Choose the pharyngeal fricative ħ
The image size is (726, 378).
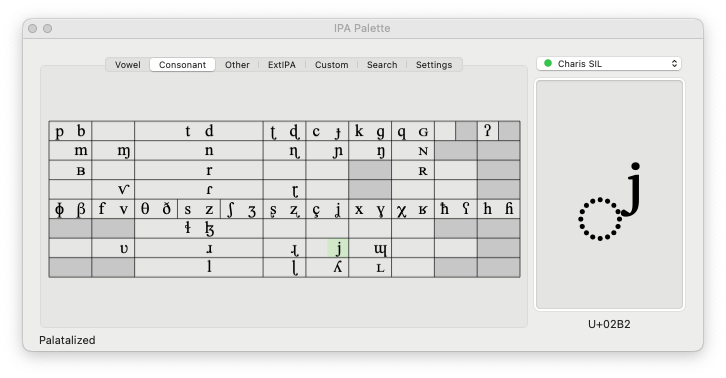click(x=444, y=209)
